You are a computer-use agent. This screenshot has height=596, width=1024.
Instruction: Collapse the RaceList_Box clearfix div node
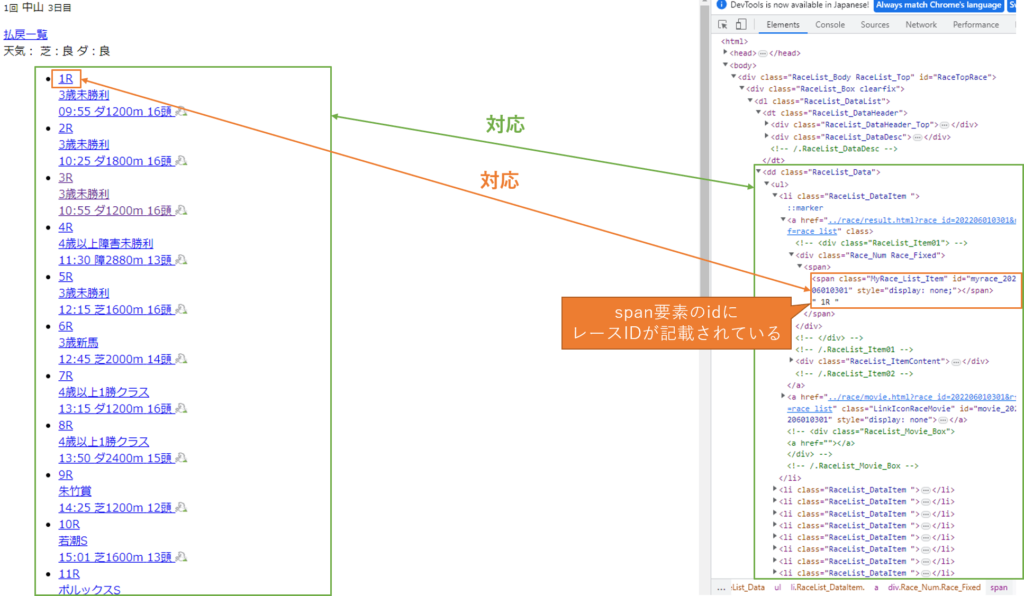click(743, 89)
